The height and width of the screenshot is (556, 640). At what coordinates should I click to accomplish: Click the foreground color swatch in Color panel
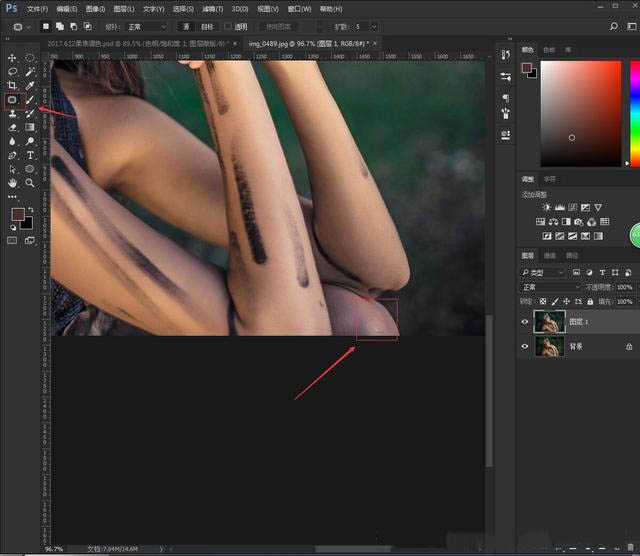pyautogui.click(x=525, y=68)
